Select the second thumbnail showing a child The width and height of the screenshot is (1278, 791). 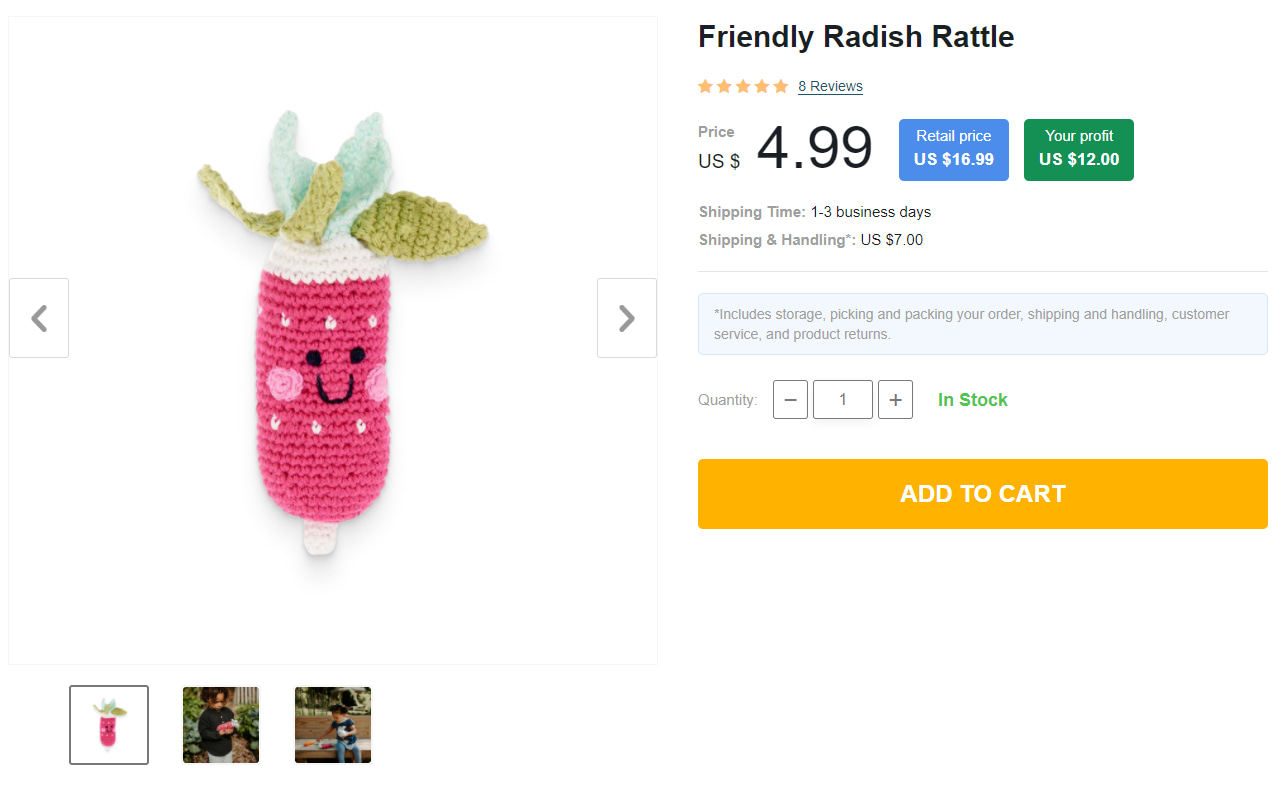tap(220, 724)
